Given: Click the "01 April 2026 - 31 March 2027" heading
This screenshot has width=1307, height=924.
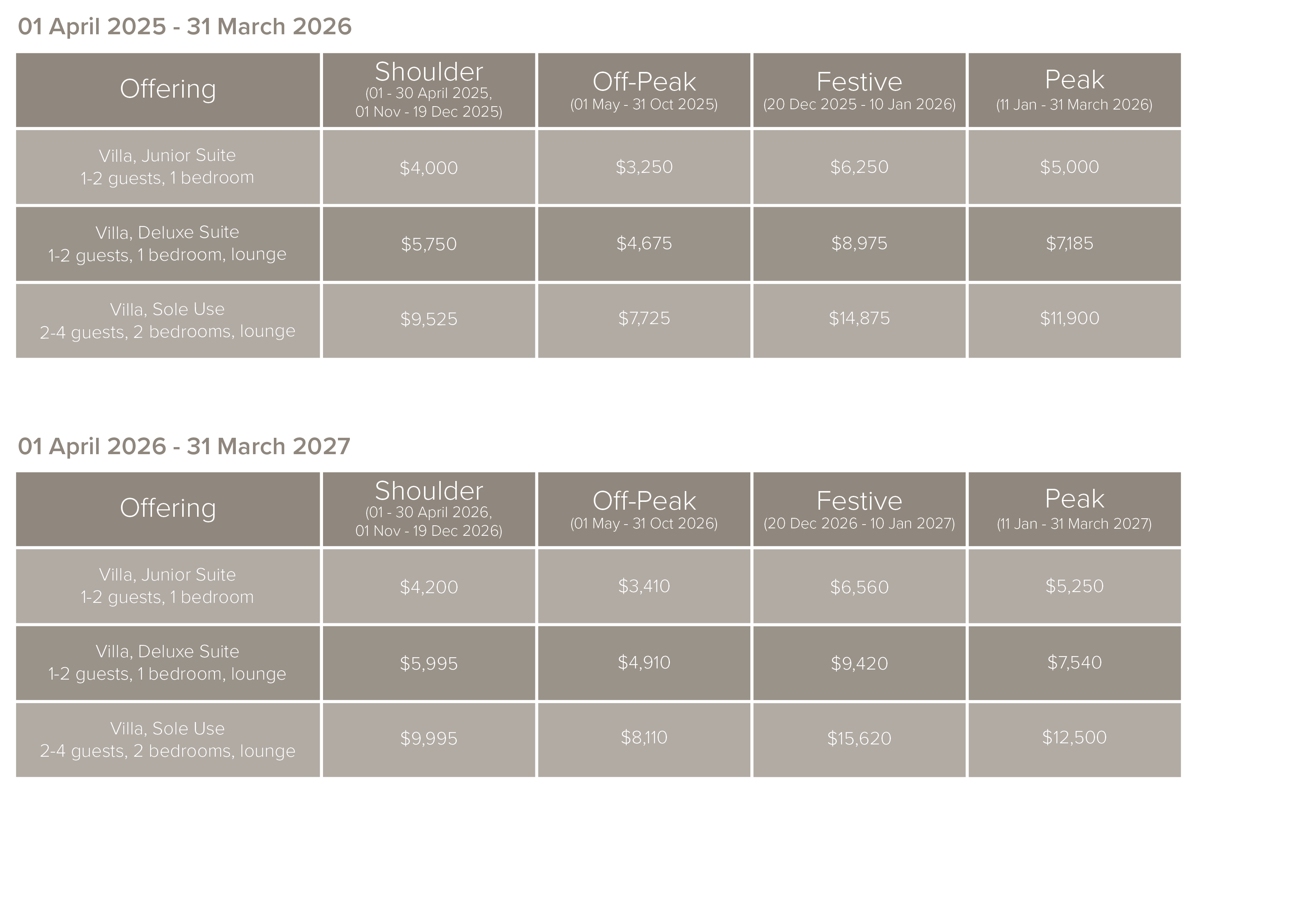Looking at the screenshot, I should point(184,446).
